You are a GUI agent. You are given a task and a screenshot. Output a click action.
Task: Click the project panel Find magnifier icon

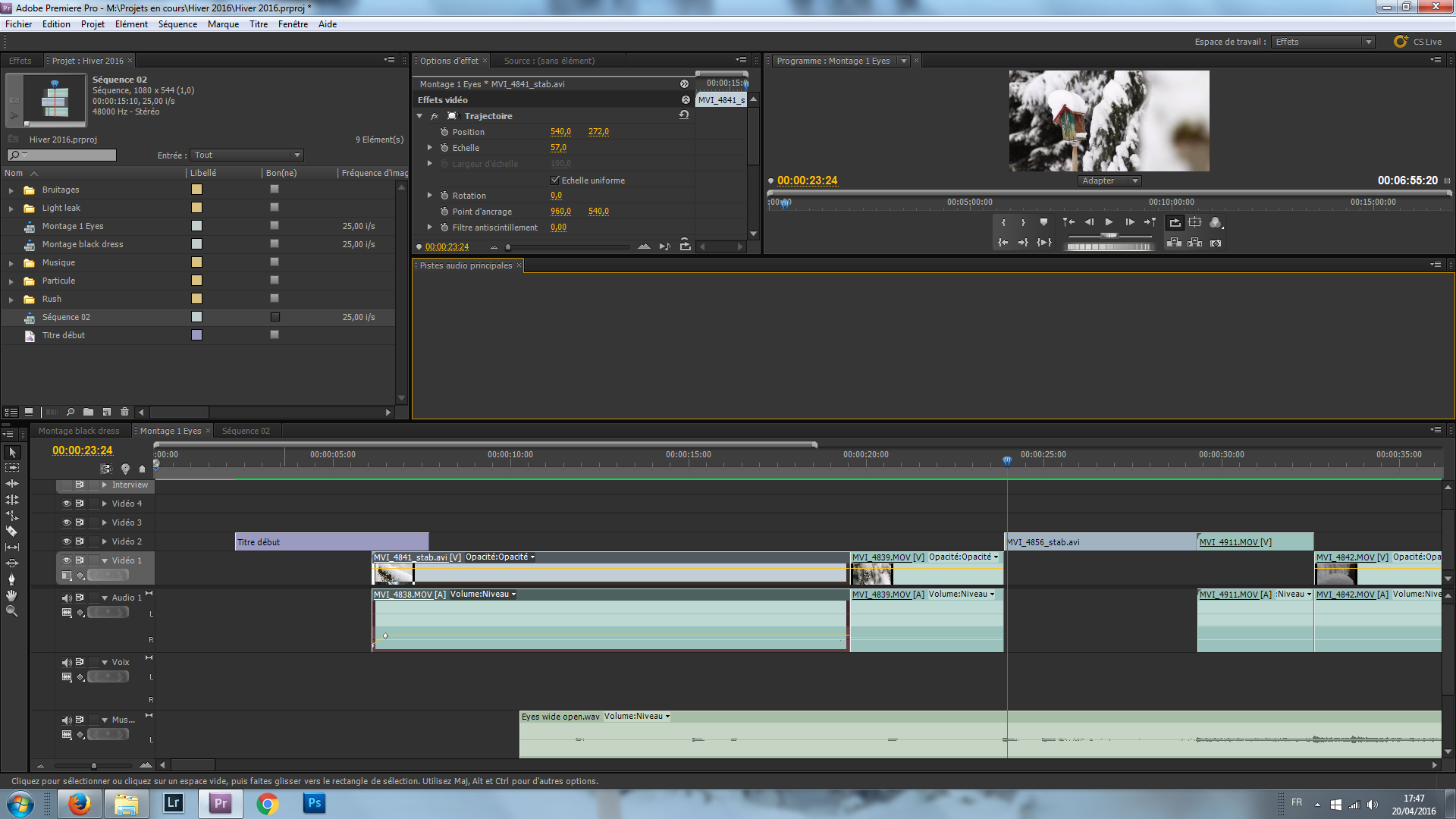pyautogui.click(x=71, y=412)
